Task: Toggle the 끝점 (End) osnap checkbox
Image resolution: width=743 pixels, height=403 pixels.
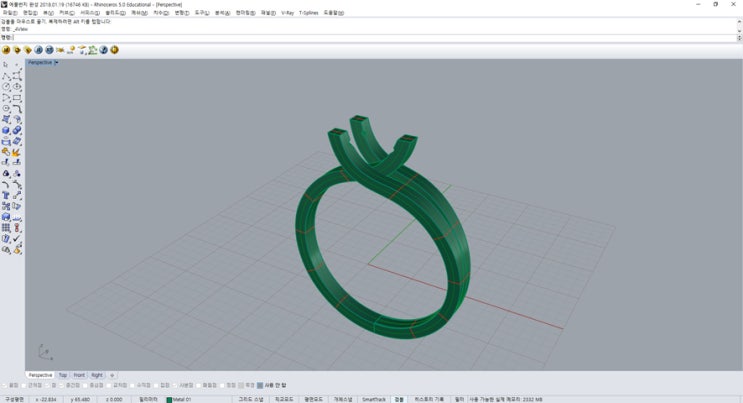Action: pos(5,385)
